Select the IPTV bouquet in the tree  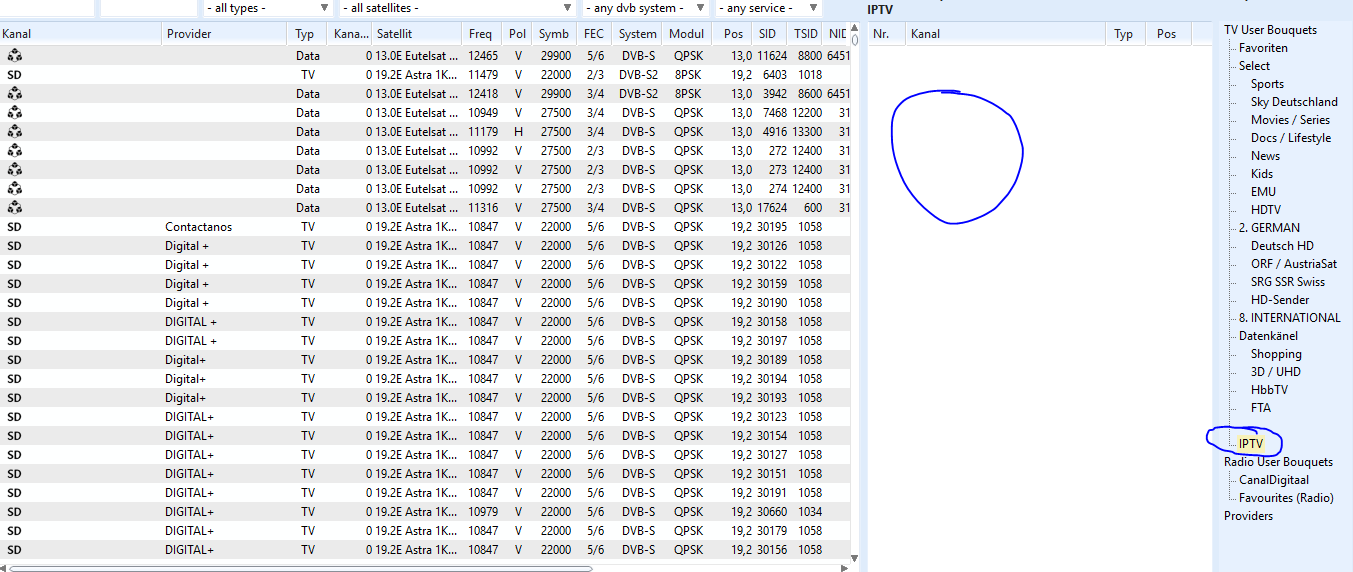pyautogui.click(x=1251, y=443)
